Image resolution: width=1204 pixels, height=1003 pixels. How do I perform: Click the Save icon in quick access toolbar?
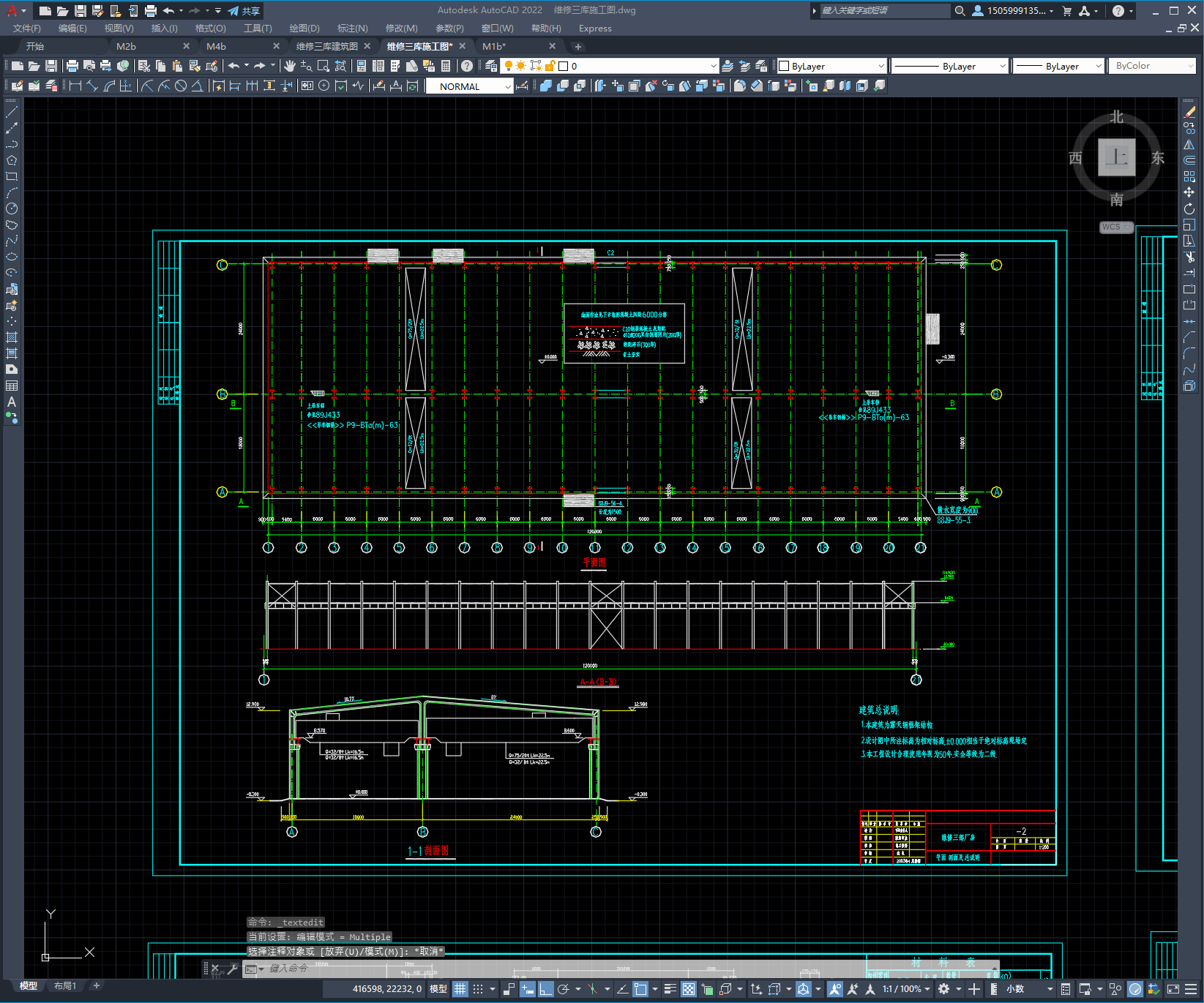pyautogui.click(x=81, y=11)
